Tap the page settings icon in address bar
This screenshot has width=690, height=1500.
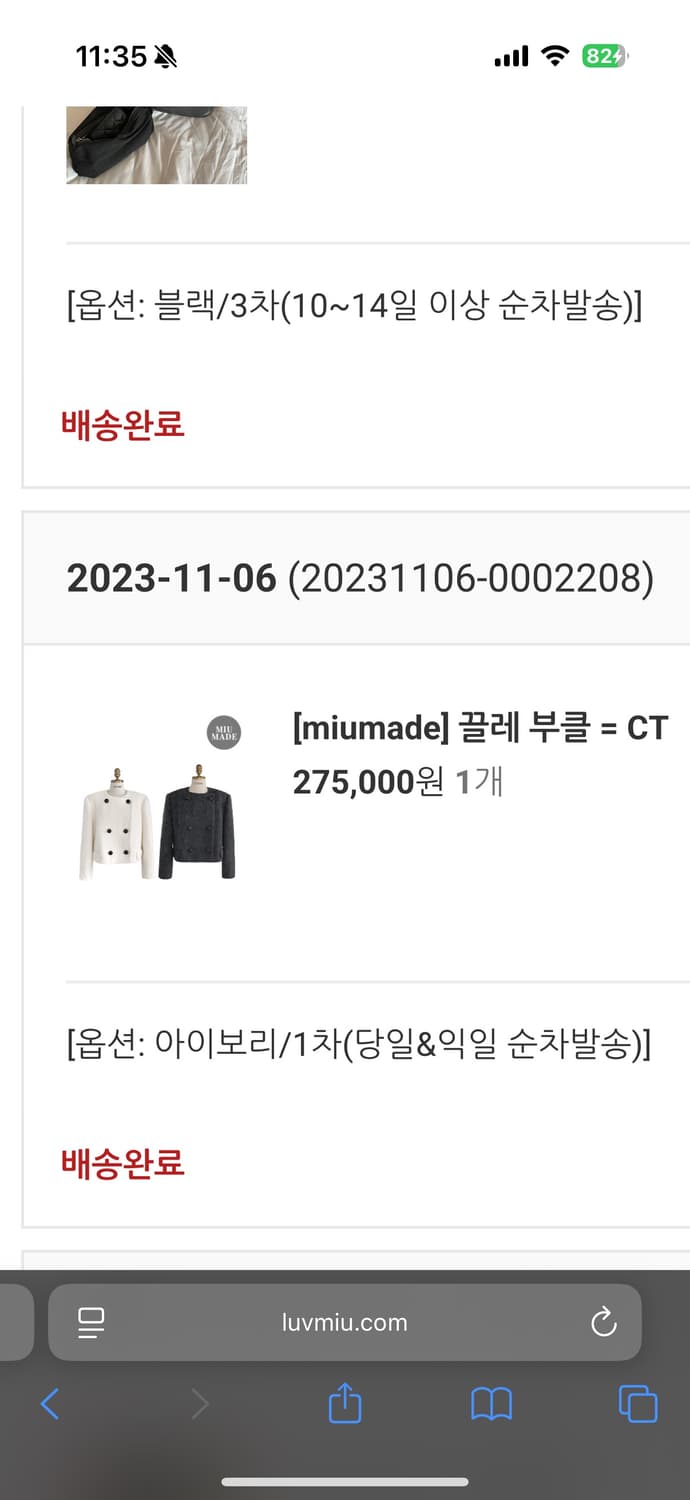click(x=91, y=1322)
